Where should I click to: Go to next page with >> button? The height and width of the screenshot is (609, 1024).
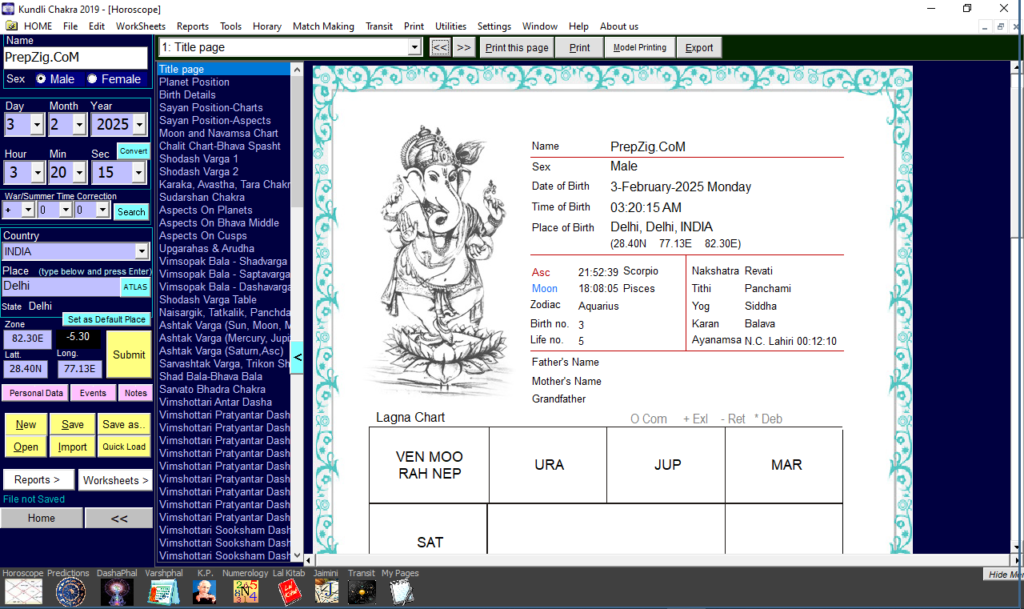coord(464,48)
